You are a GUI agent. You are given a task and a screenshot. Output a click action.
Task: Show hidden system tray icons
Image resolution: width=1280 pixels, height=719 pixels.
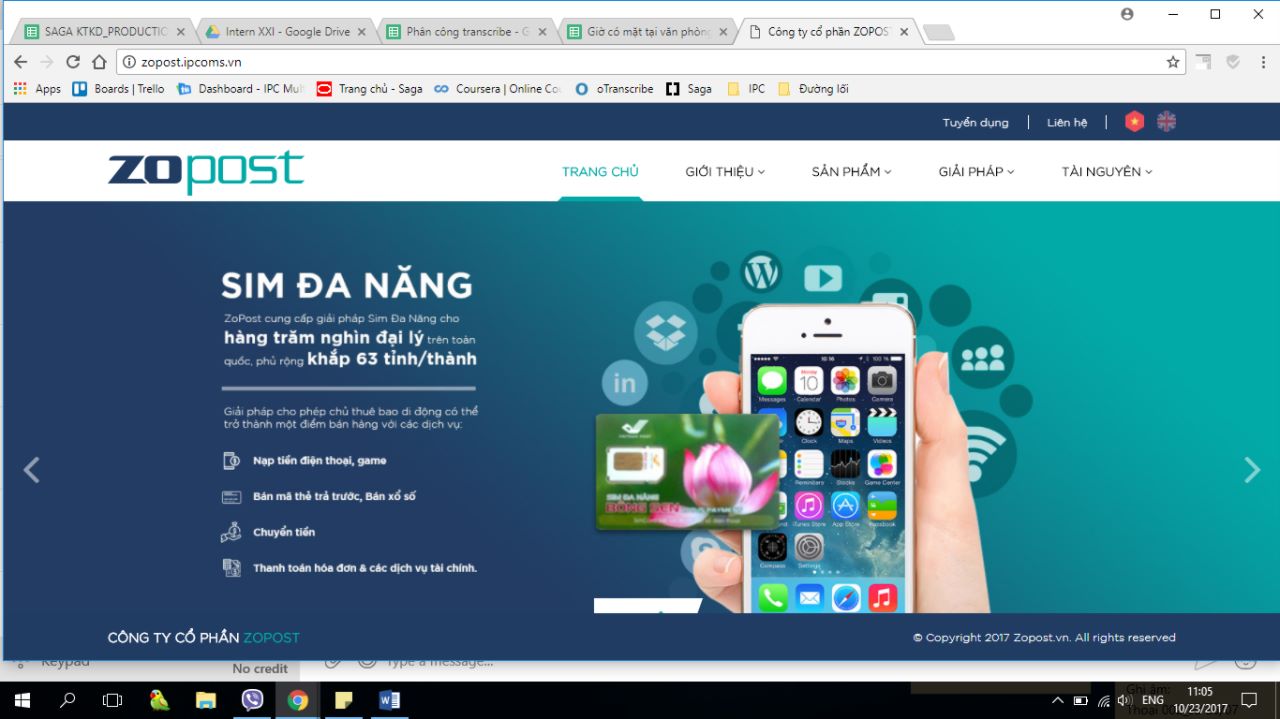[x=1058, y=700]
